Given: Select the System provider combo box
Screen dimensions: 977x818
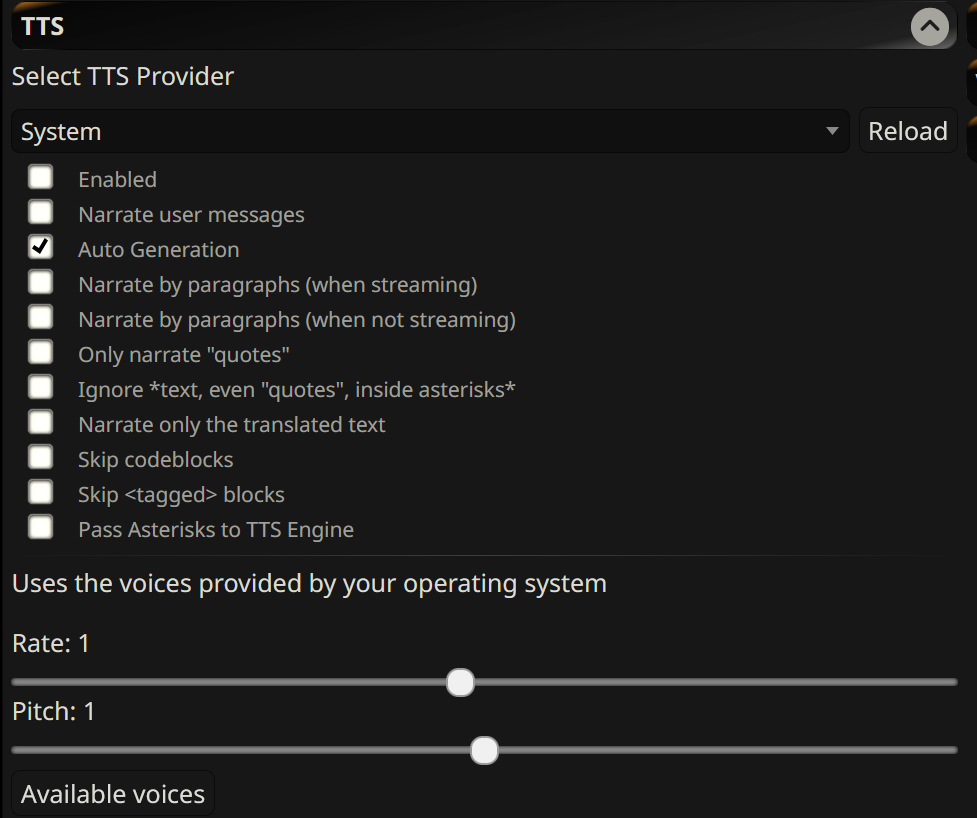Looking at the screenshot, I should 431,131.
